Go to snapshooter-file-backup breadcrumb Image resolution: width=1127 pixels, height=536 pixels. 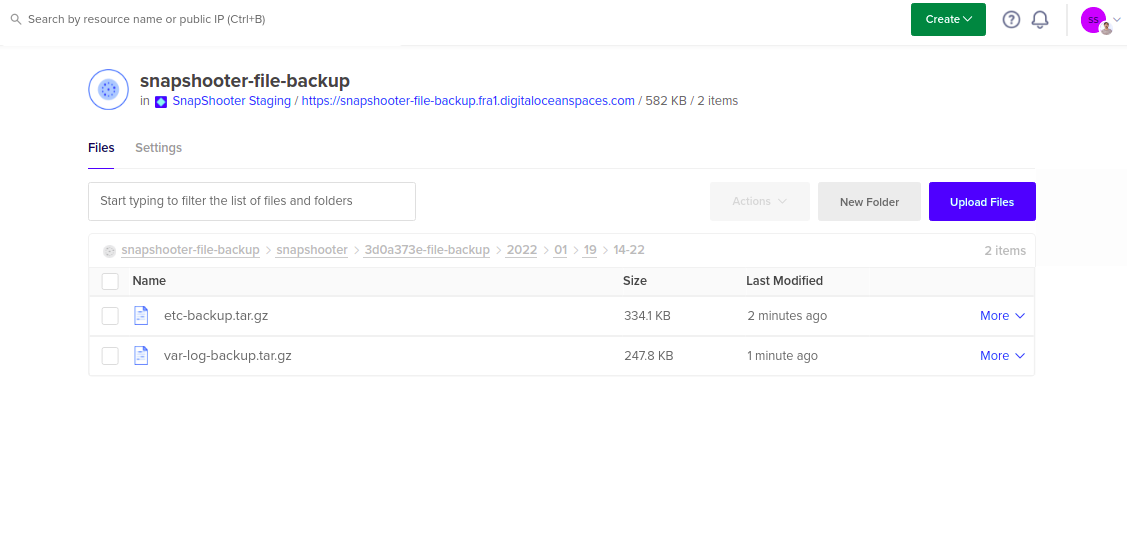[x=190, y=250]
